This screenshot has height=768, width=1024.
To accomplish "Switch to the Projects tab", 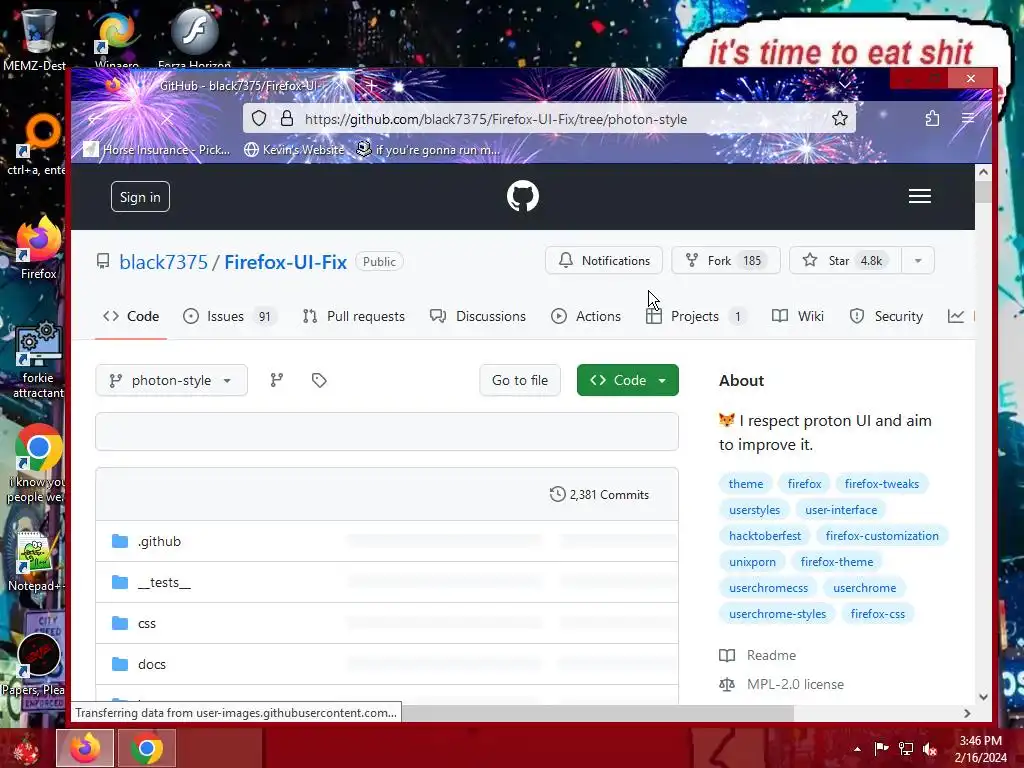I will pyautogui.click(x=695, y=316).
